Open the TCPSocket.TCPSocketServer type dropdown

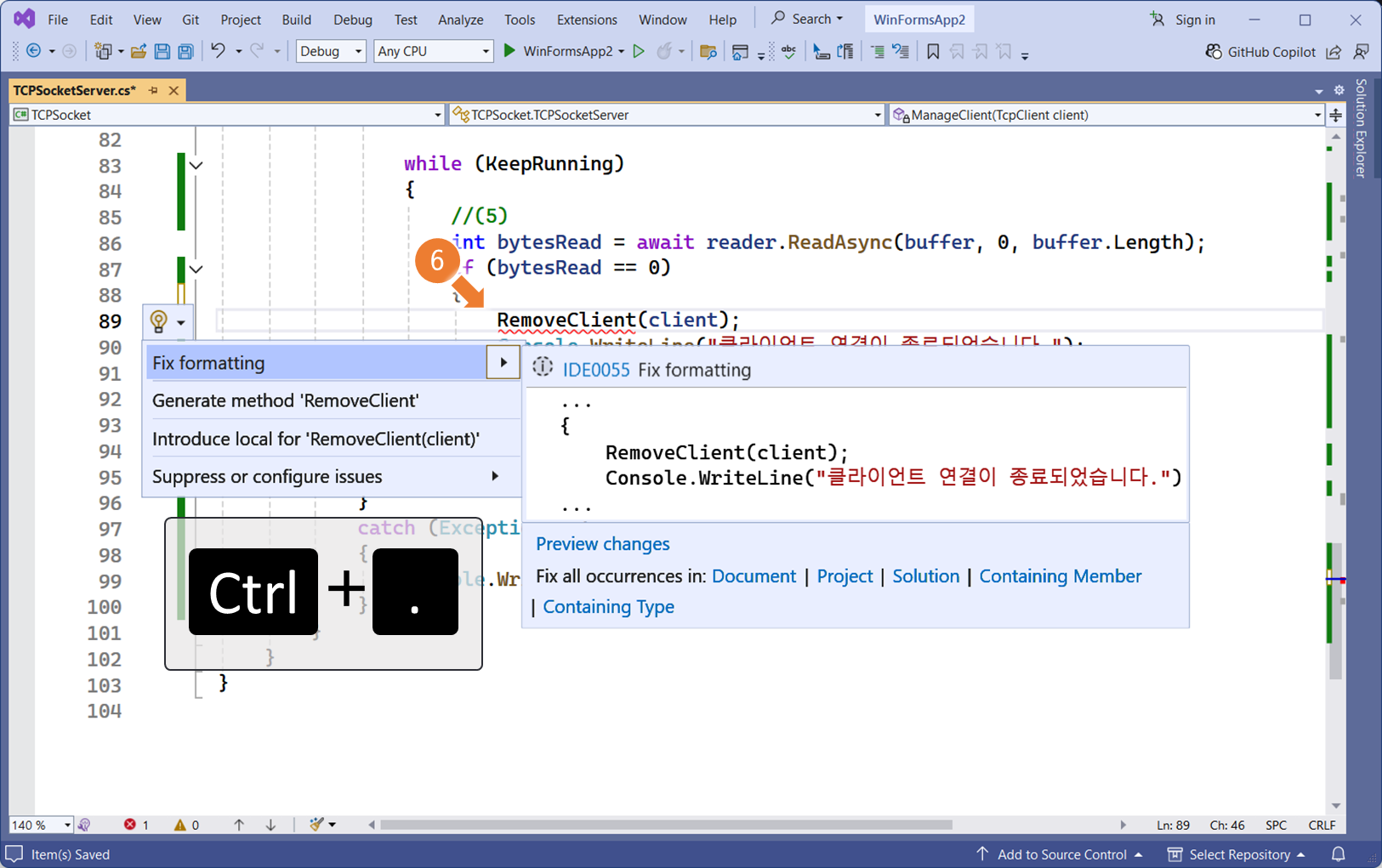pos(668,115)
